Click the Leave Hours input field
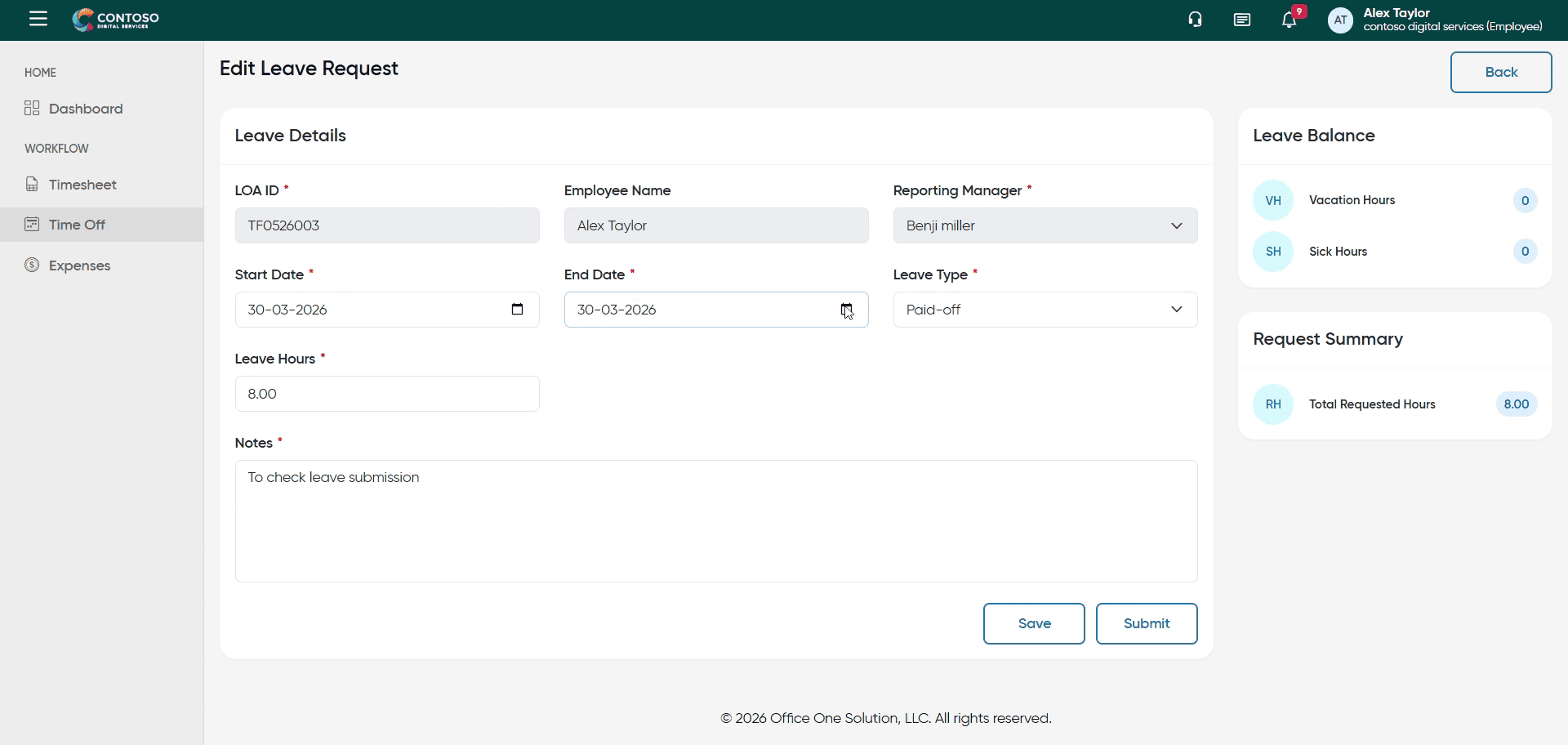 coord(386,394)
